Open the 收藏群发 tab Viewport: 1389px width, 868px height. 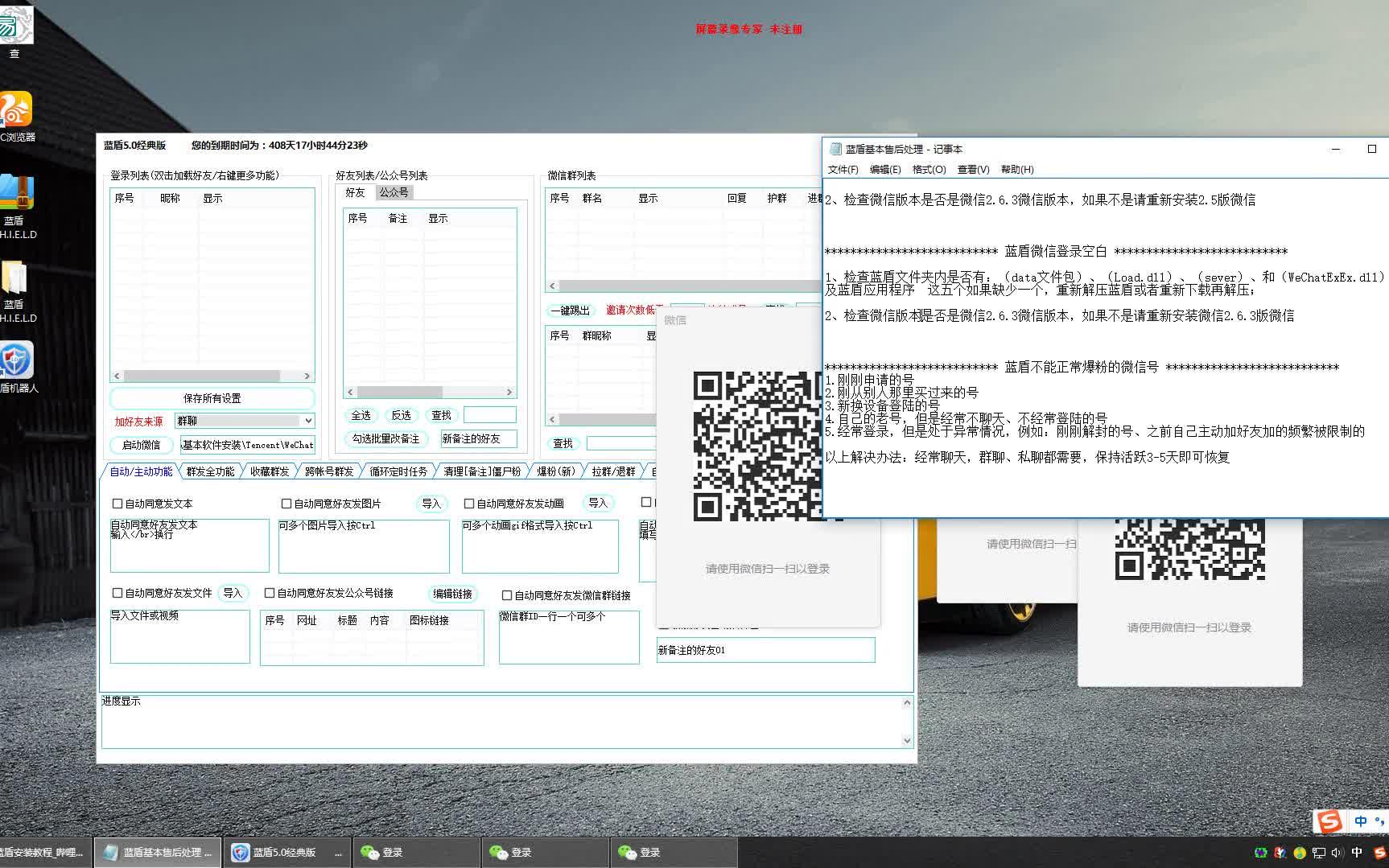point(269,471)
